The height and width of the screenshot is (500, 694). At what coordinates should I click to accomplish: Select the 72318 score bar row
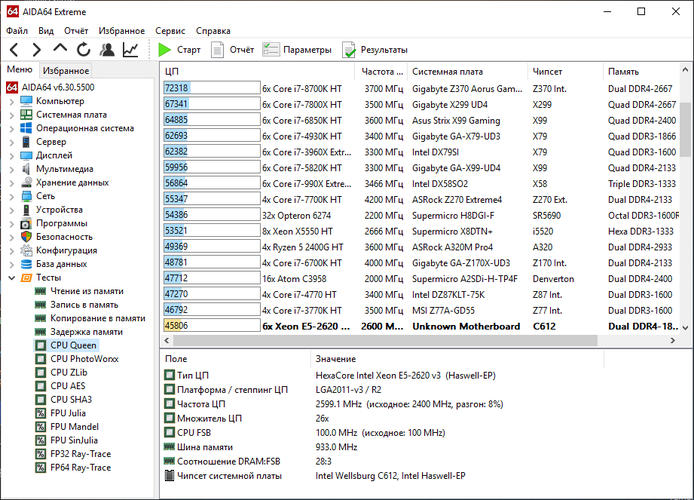coord(212,88)
